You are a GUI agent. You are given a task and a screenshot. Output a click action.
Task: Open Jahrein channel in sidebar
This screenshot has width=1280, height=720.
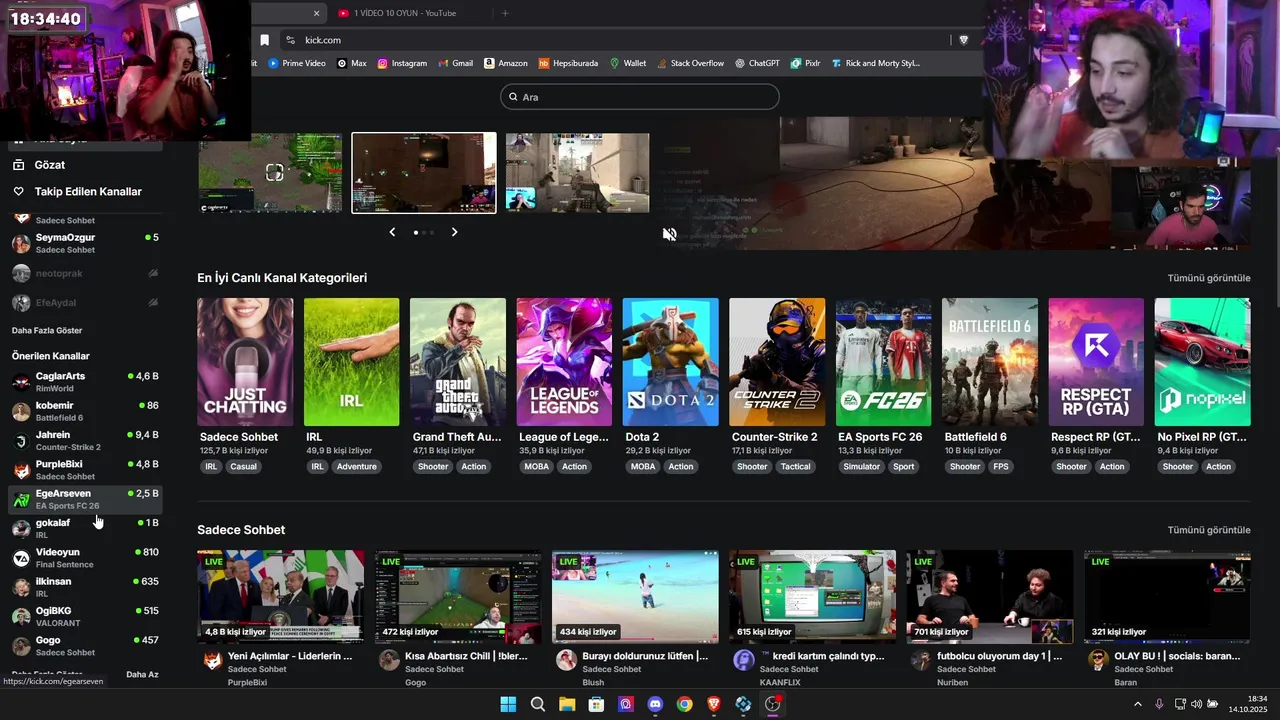click(x=85, y=441)
